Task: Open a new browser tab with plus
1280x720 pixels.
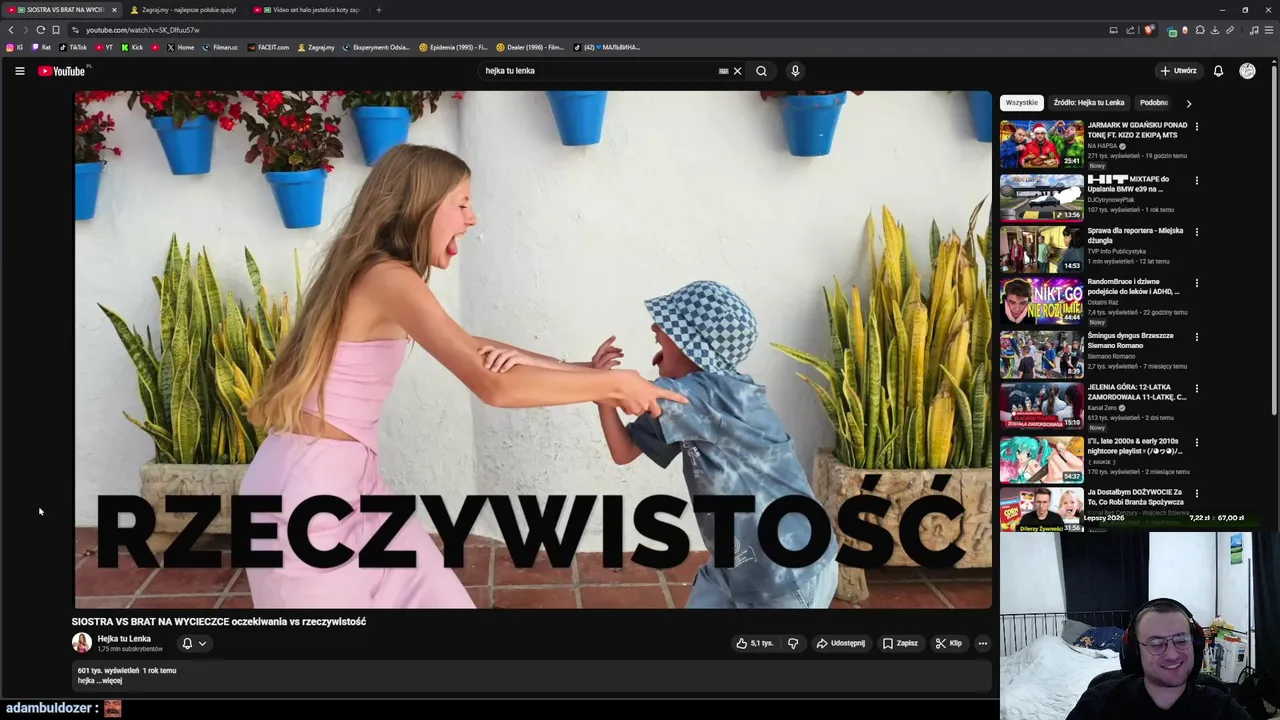Action: [x=378, y=10]
